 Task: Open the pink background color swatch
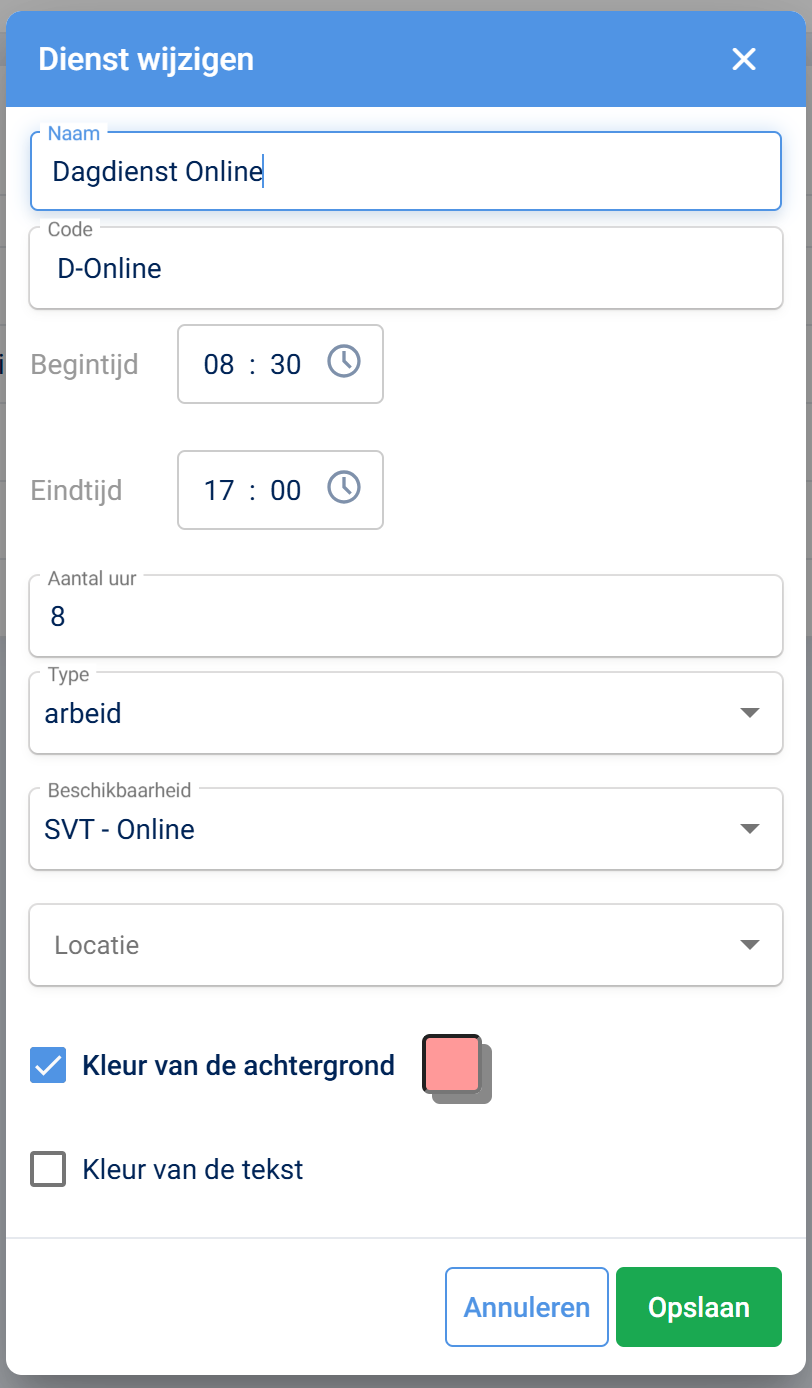tap(452, 1064)
